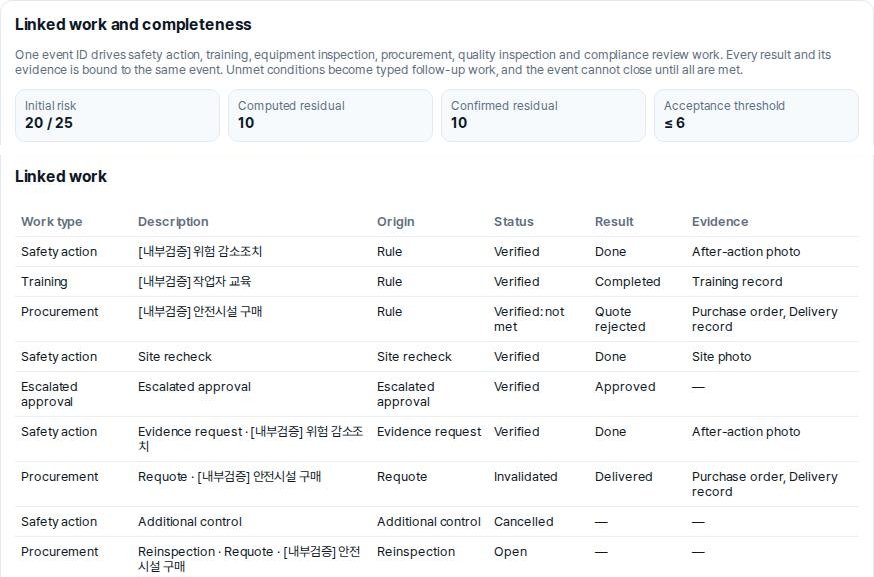The height and width of the screenshot is (577, 874).
Task: Click the 'Evidence request' origin cell
Action: pos(429,431)
